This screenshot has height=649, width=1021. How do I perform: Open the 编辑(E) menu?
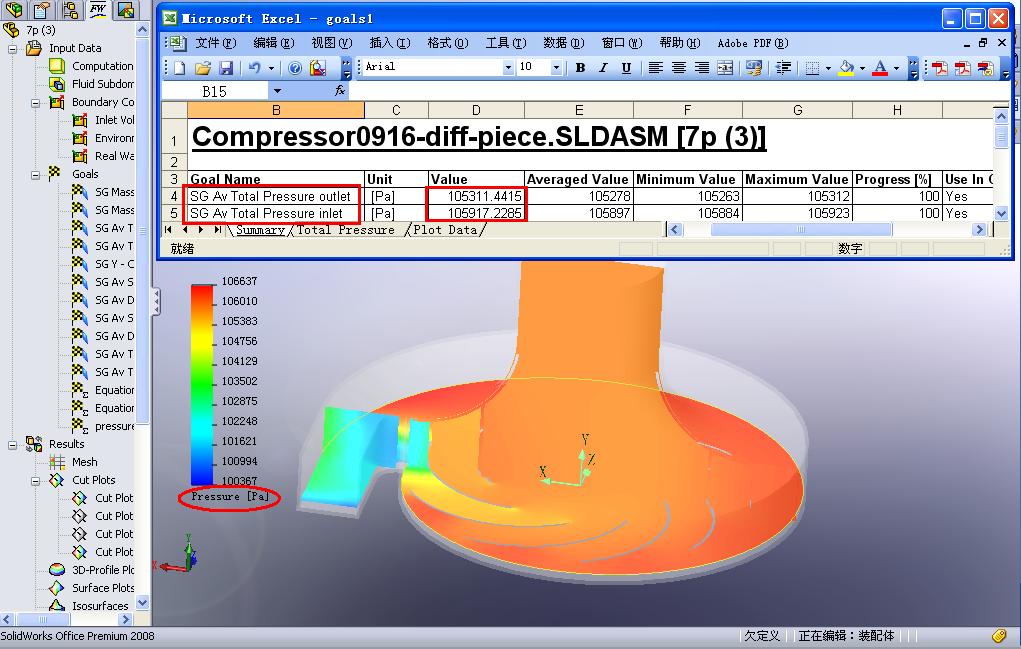(x=273, y=43)
